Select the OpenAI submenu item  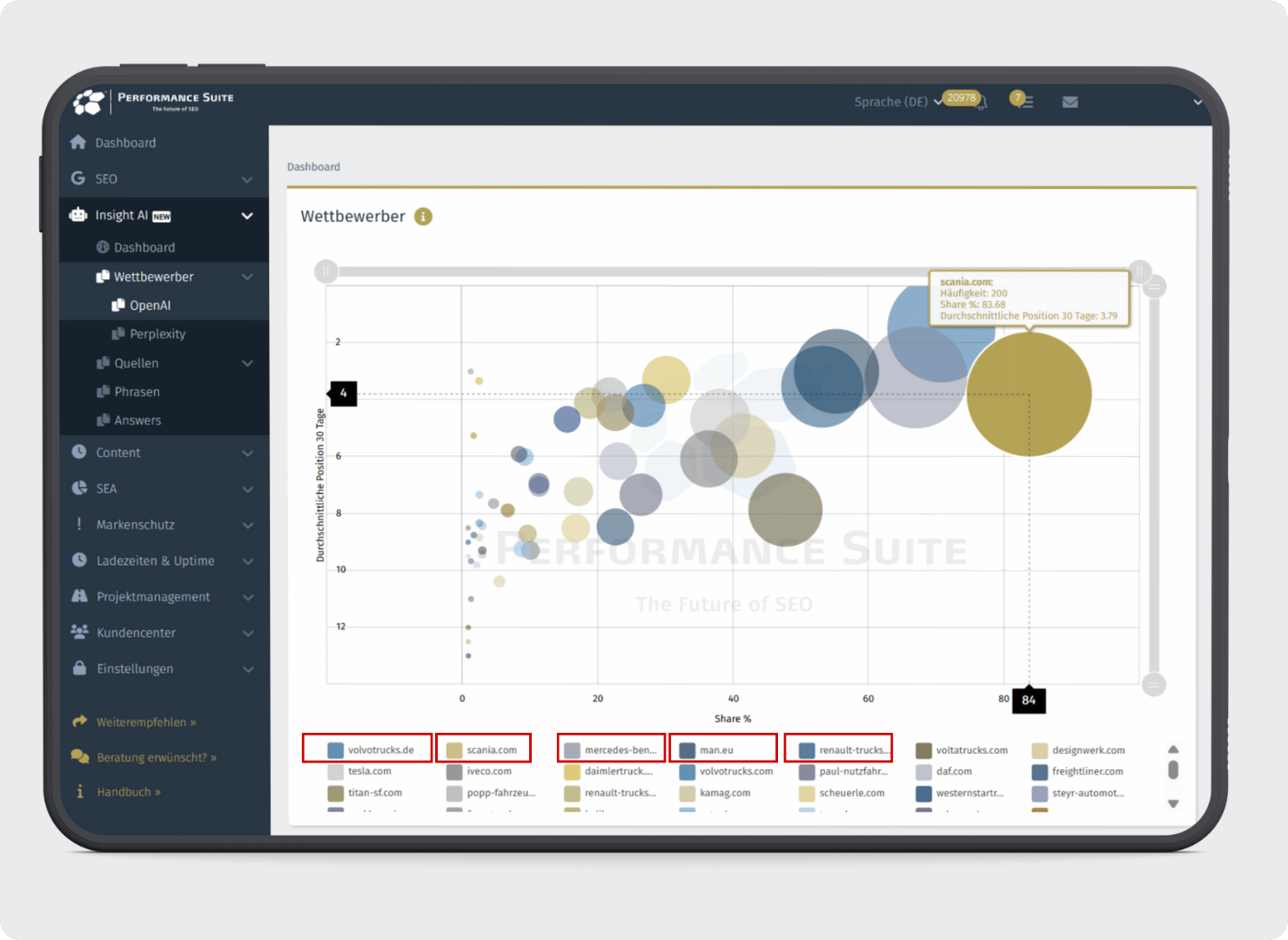(141, 305)
